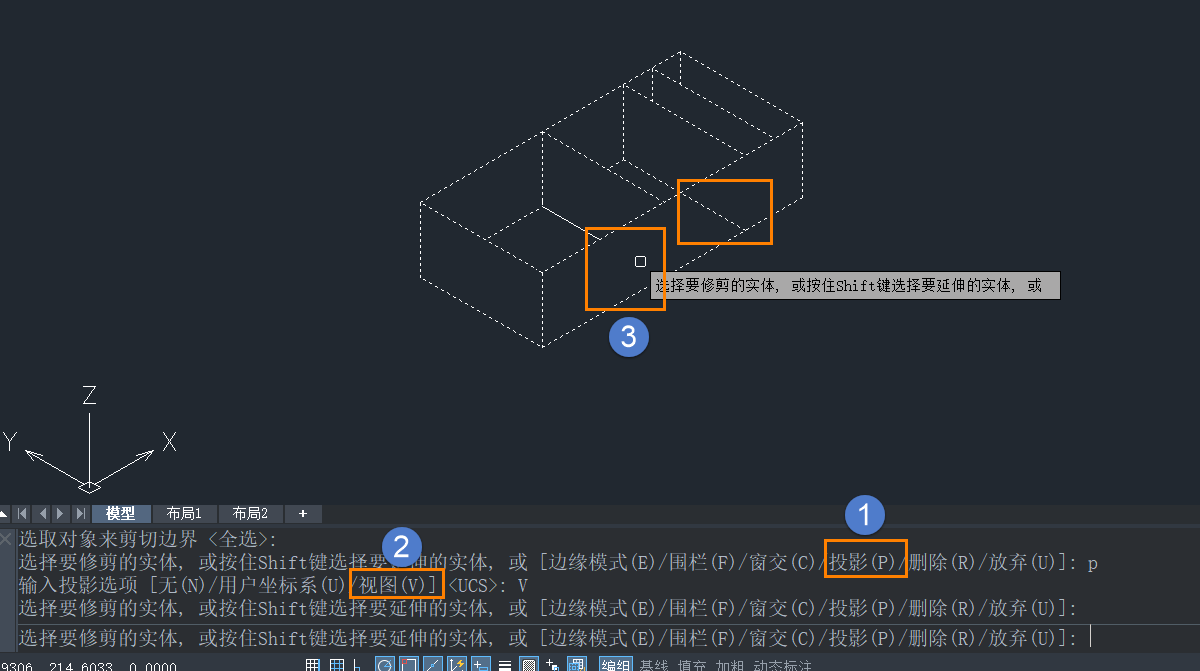Toggle snap grid mode in status bar
Image resolution: width=1200 pixels, height=671 pixels.
313,665
